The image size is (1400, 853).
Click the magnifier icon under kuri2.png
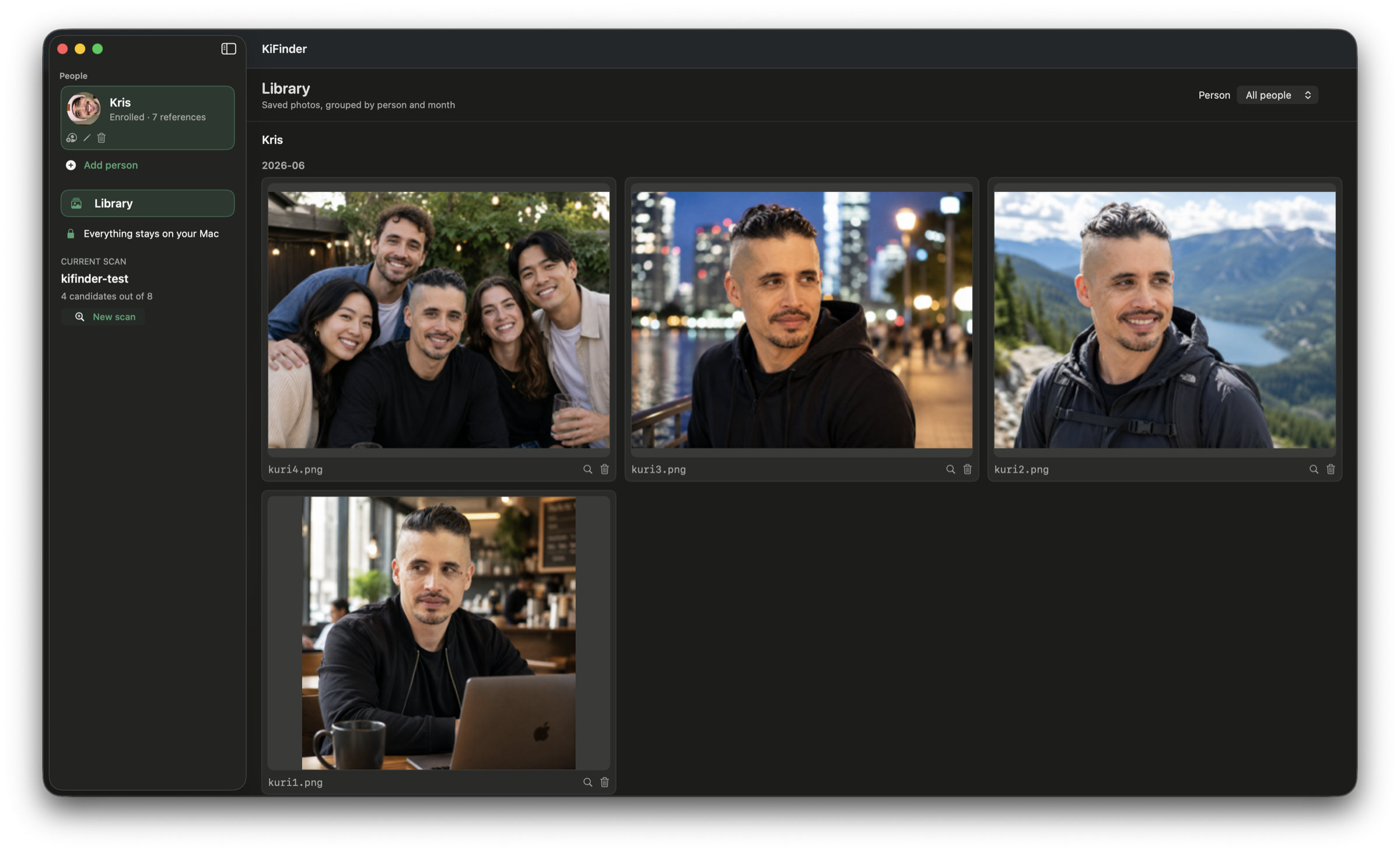(x=1314, y=469)
